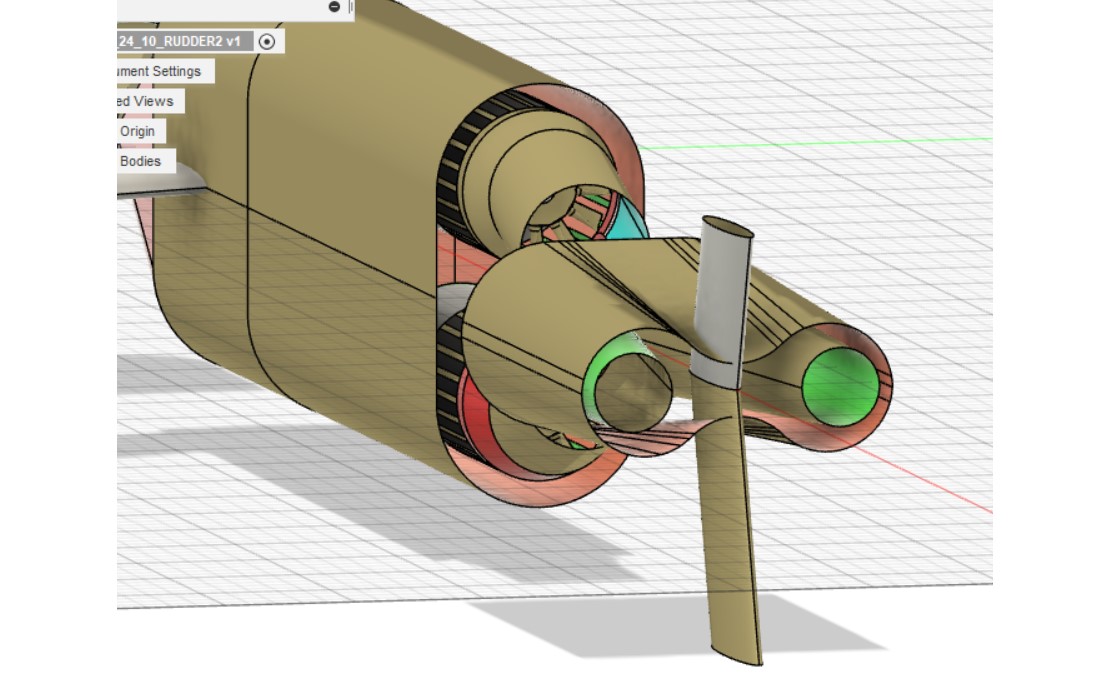This screenshot has width=1110, height=674.
Task: Select the 24_10_RUDDER2 v1 document node
Action: pos(184,41)
